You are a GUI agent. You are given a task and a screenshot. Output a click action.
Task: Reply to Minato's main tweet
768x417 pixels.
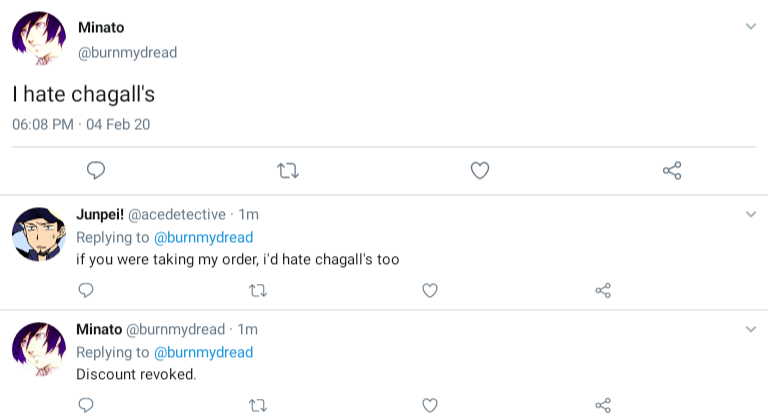[96, 171]
